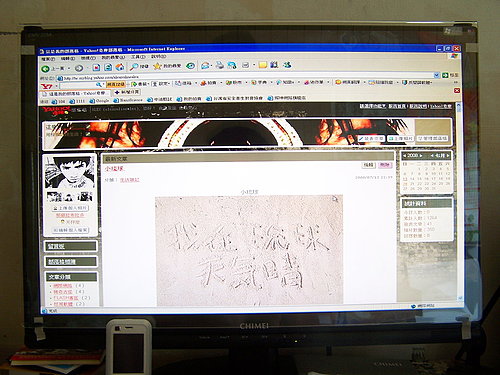Click the new tab button with plus

tap(127, 92)
